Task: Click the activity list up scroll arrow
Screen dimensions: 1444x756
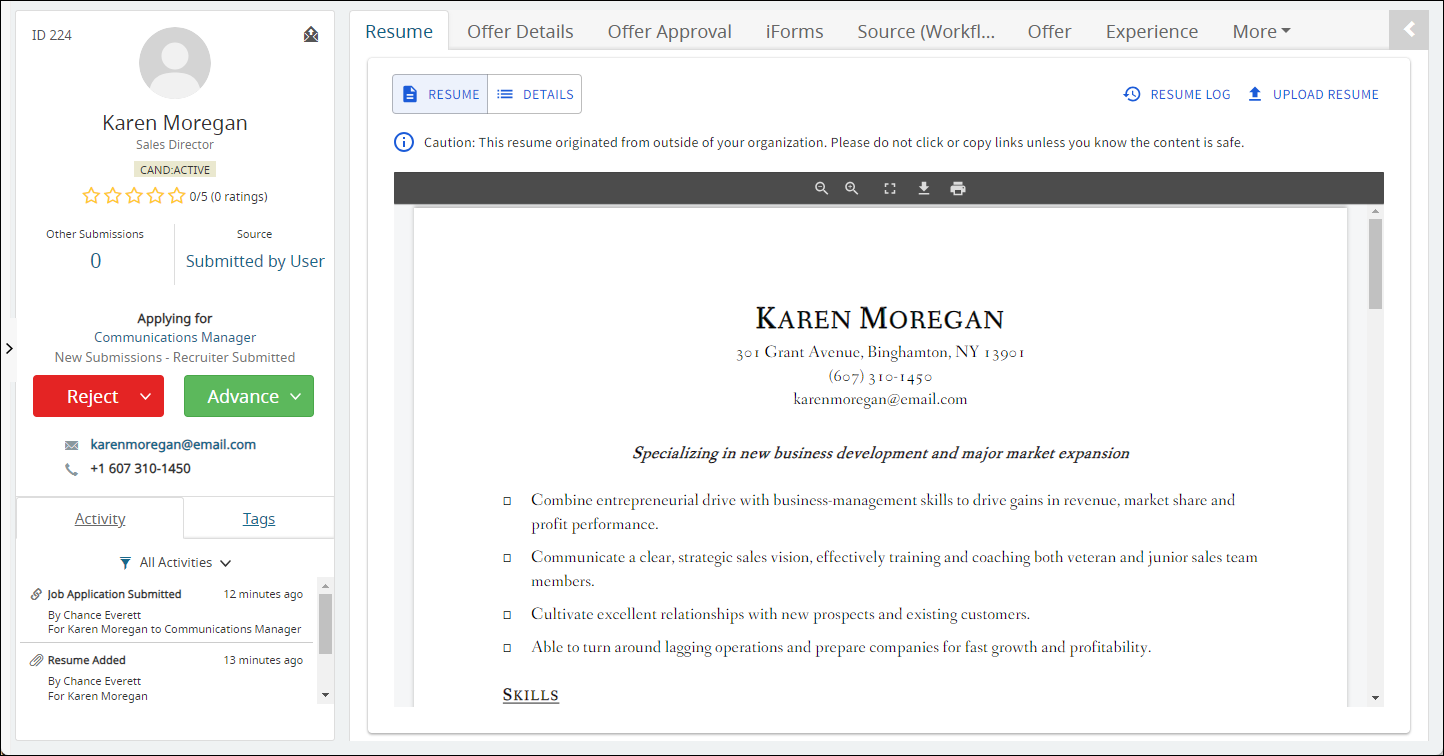Action: click(x=325, y=584)
